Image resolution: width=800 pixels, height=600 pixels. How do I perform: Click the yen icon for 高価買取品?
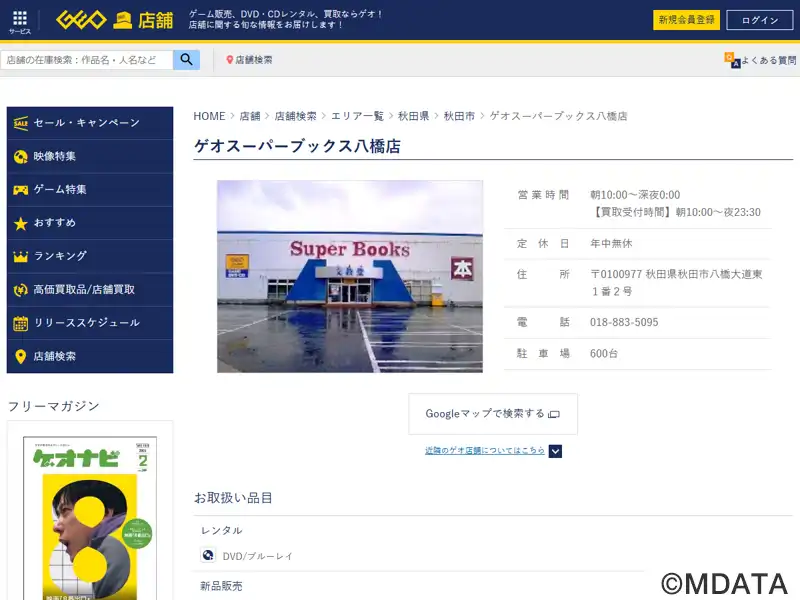pos(20,290)
